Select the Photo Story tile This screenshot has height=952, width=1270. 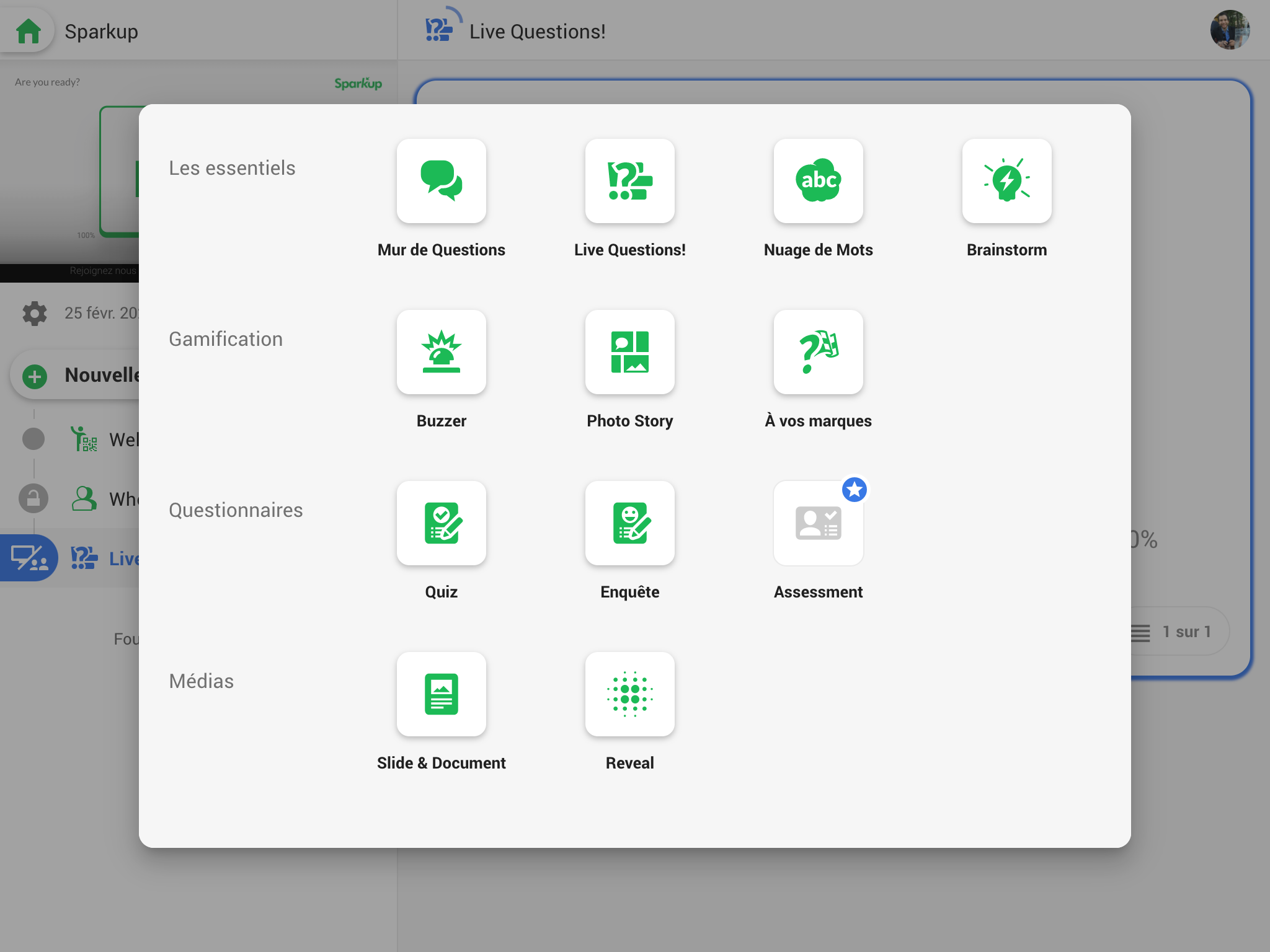tap(629, 351)
